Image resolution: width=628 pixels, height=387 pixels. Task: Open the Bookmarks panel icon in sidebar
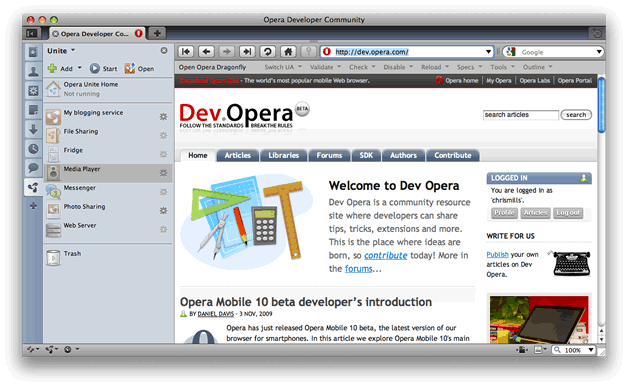[33, 52]
